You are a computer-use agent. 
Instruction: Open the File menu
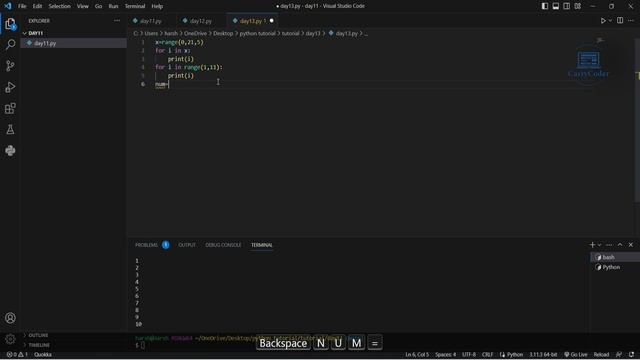22,6
